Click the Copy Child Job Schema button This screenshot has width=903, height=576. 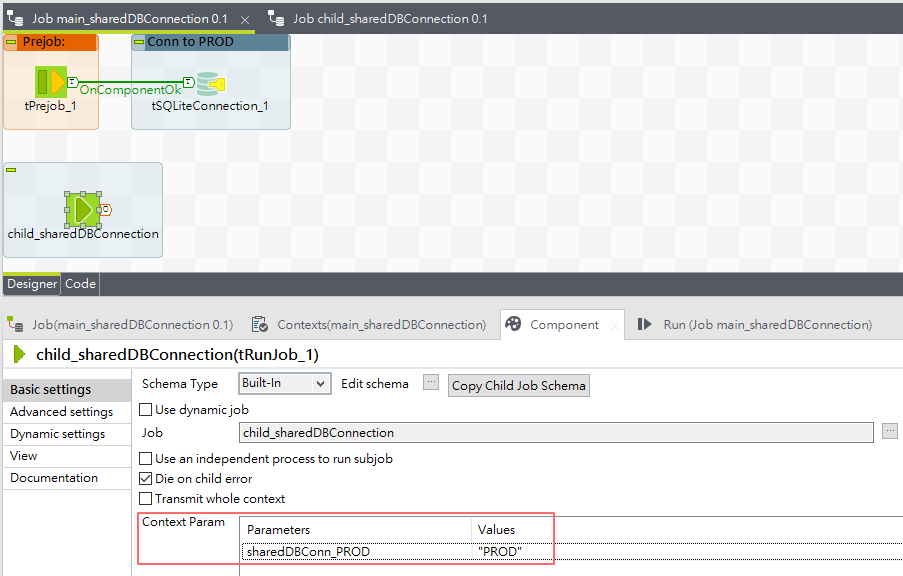click(x=518, y=385)
